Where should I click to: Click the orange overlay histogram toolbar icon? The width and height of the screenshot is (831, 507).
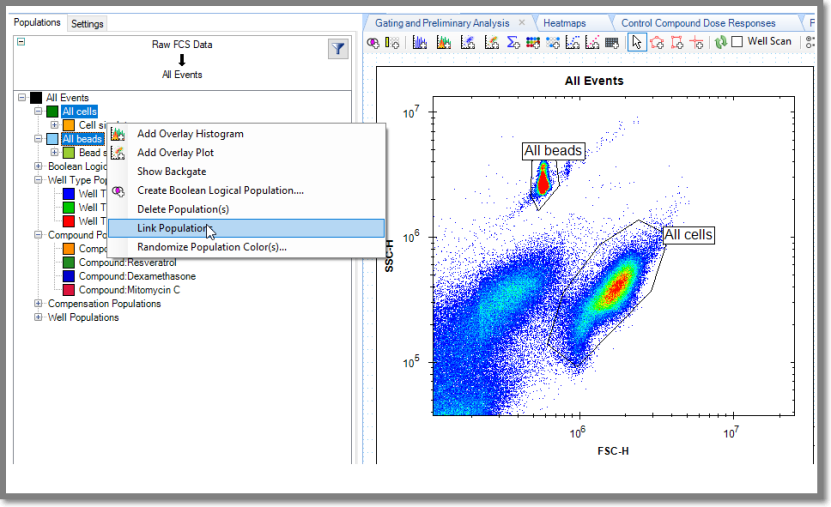444,42
